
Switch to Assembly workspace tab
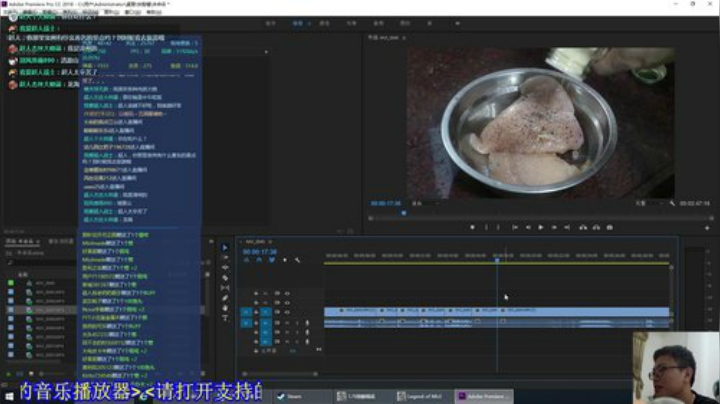[270, 23]
